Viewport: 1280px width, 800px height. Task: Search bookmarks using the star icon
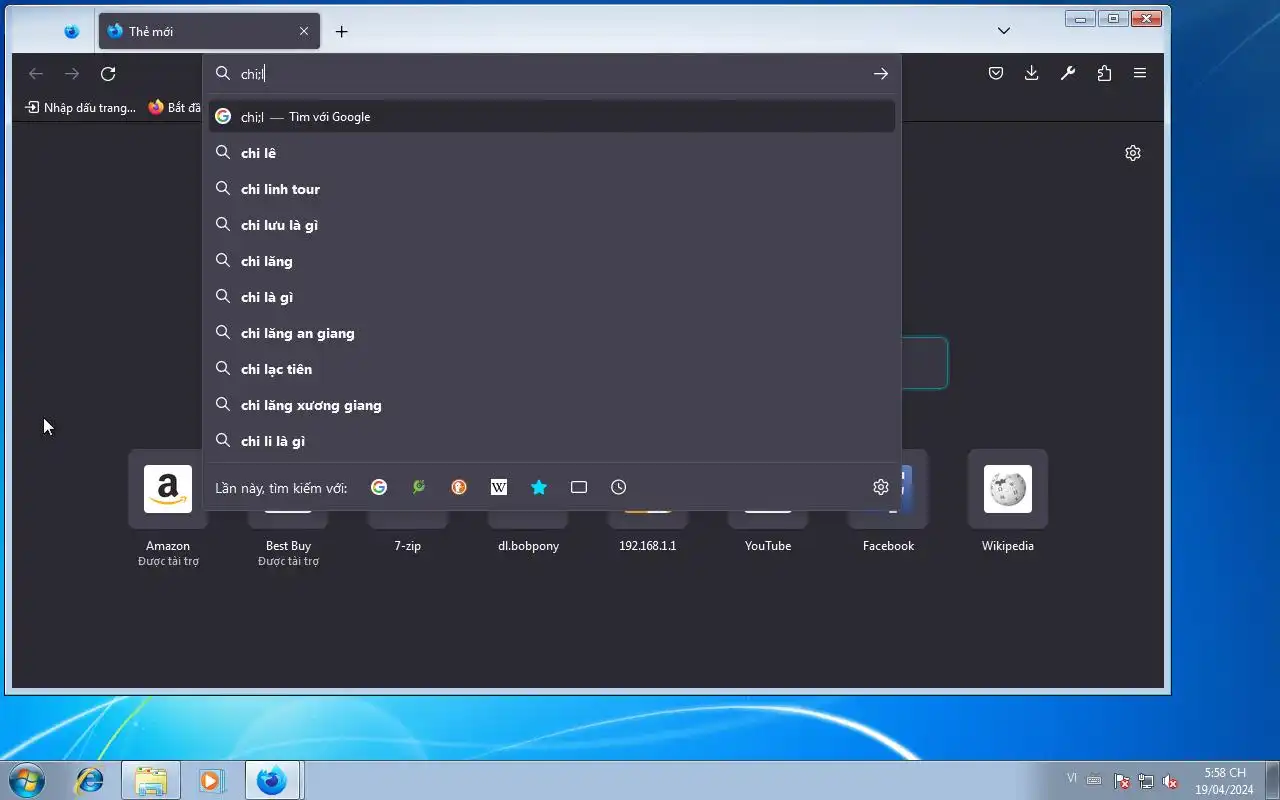click(539, 487)
